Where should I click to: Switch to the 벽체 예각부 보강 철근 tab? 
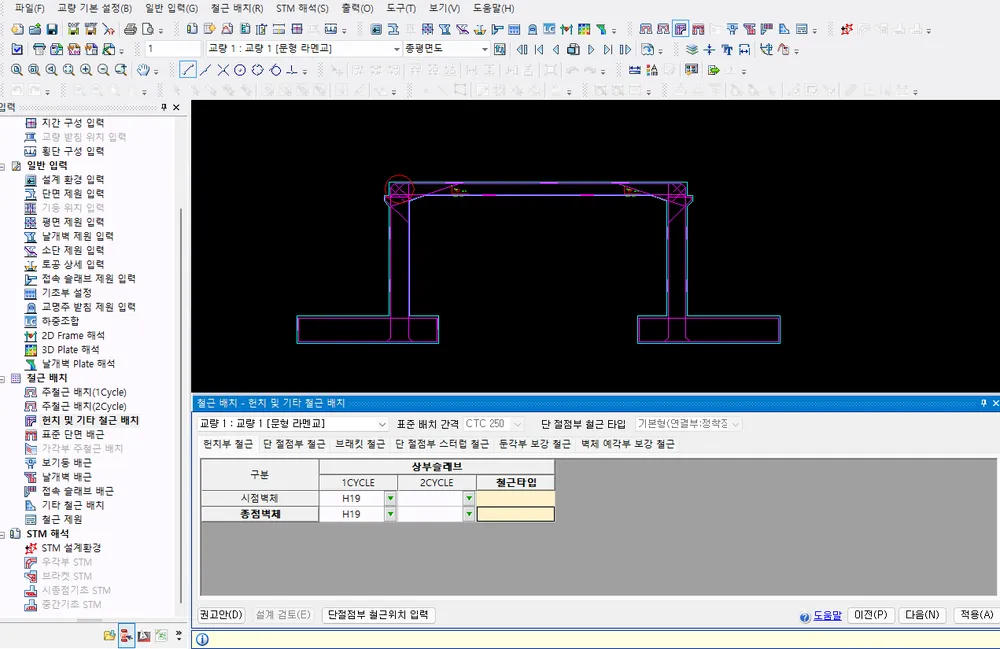(628, 444)
